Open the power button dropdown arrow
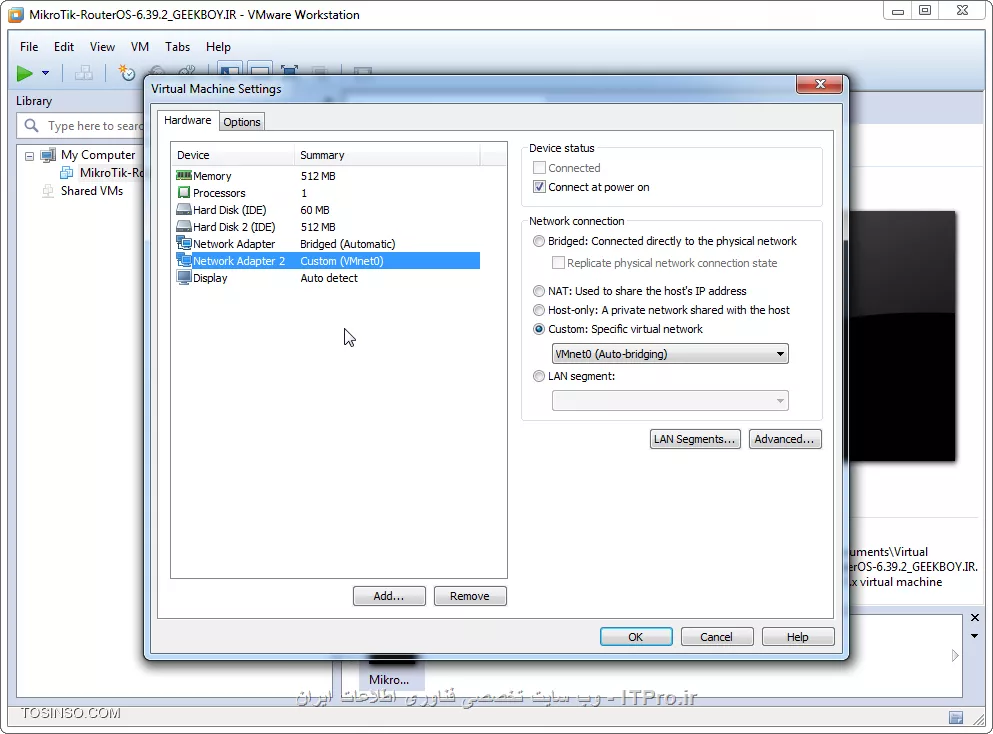Viewport: 993px width, 734px height. click(45, 73)
